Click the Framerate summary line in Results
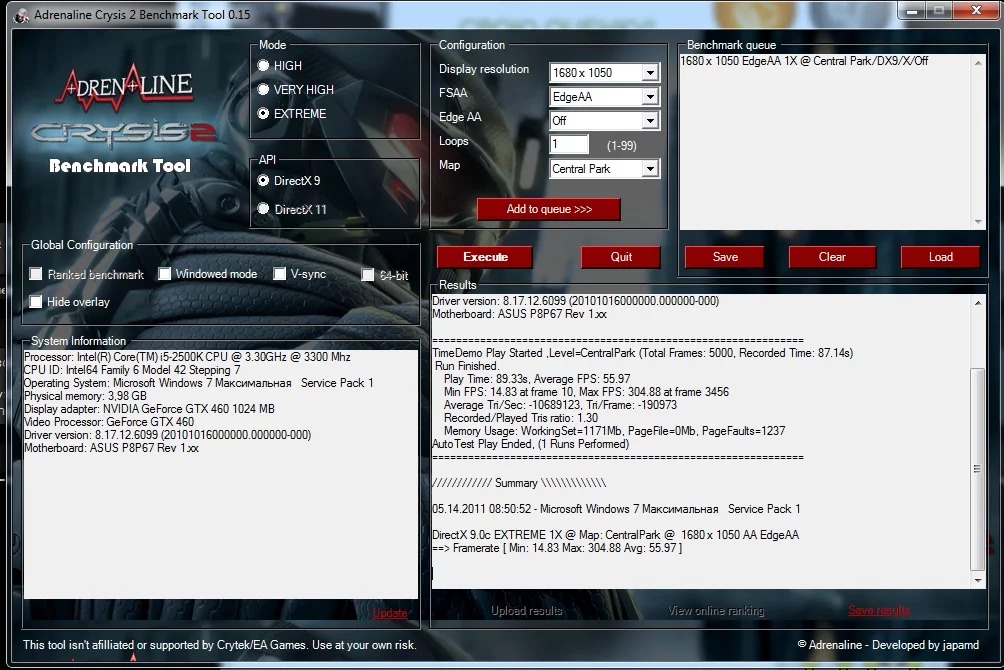This screenshot has width=1004, height=670. (x=557, y=548)
